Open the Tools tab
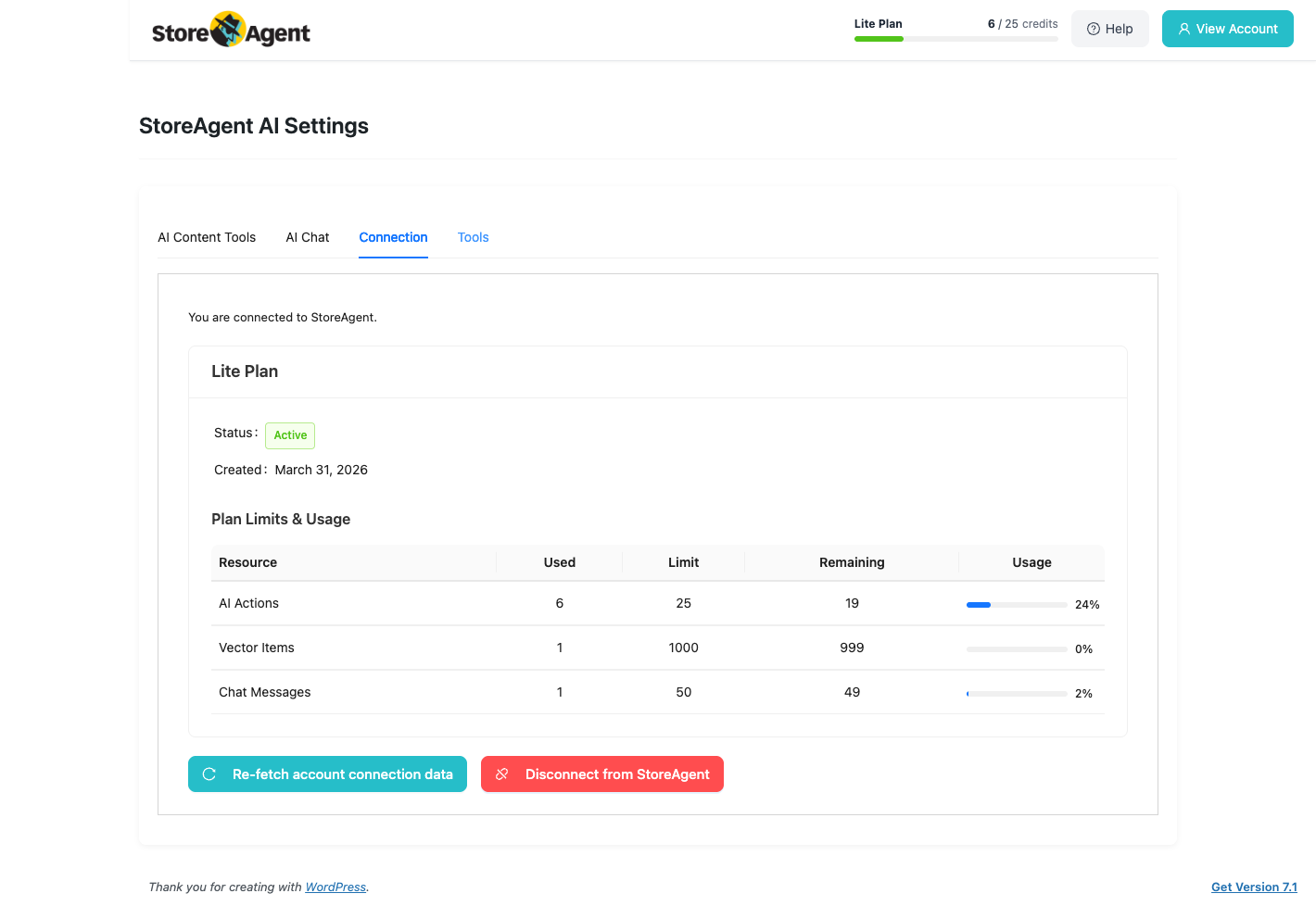Screen dimensions: 1316x906 (473, 237)
